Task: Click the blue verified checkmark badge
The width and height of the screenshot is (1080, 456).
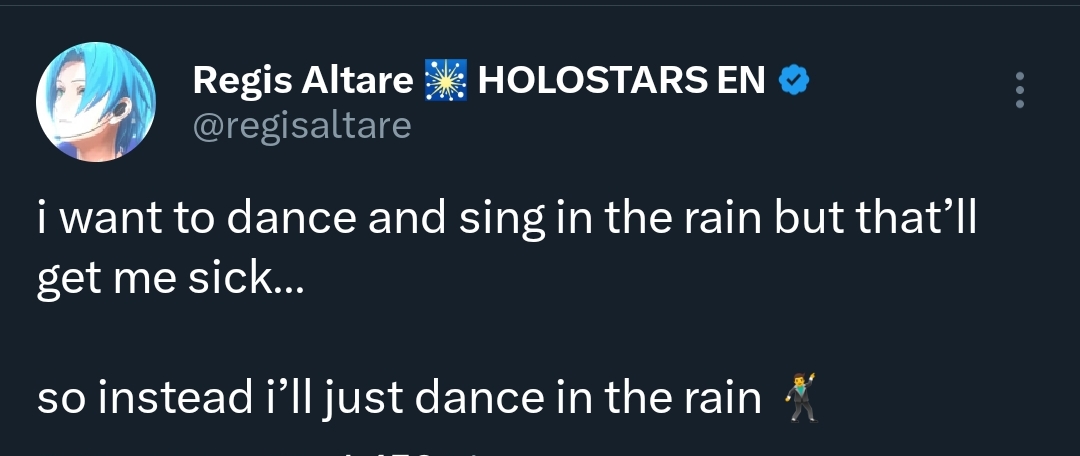Action: 793,81
